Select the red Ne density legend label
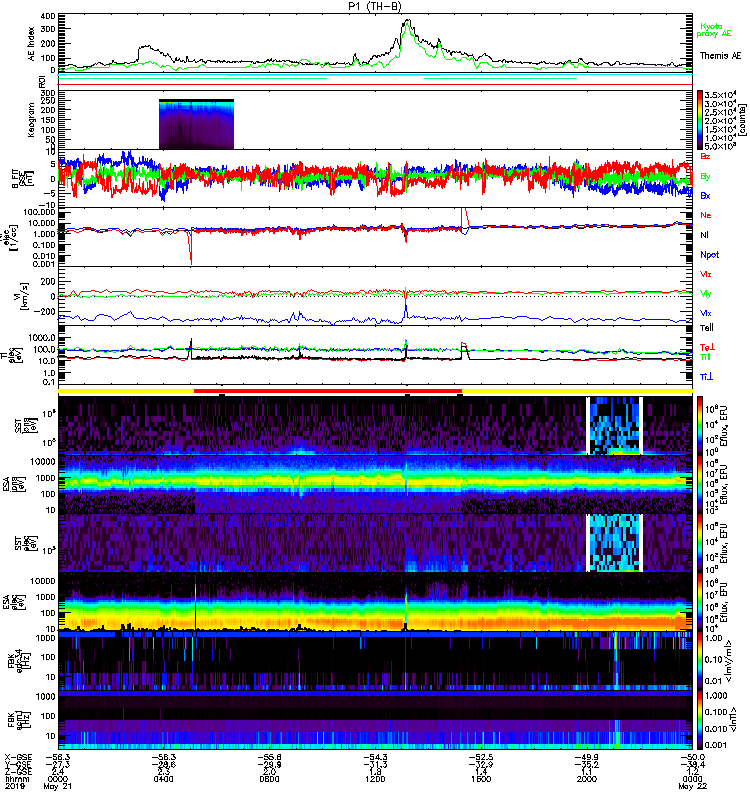The image size is (750, 800). (705, 215)
